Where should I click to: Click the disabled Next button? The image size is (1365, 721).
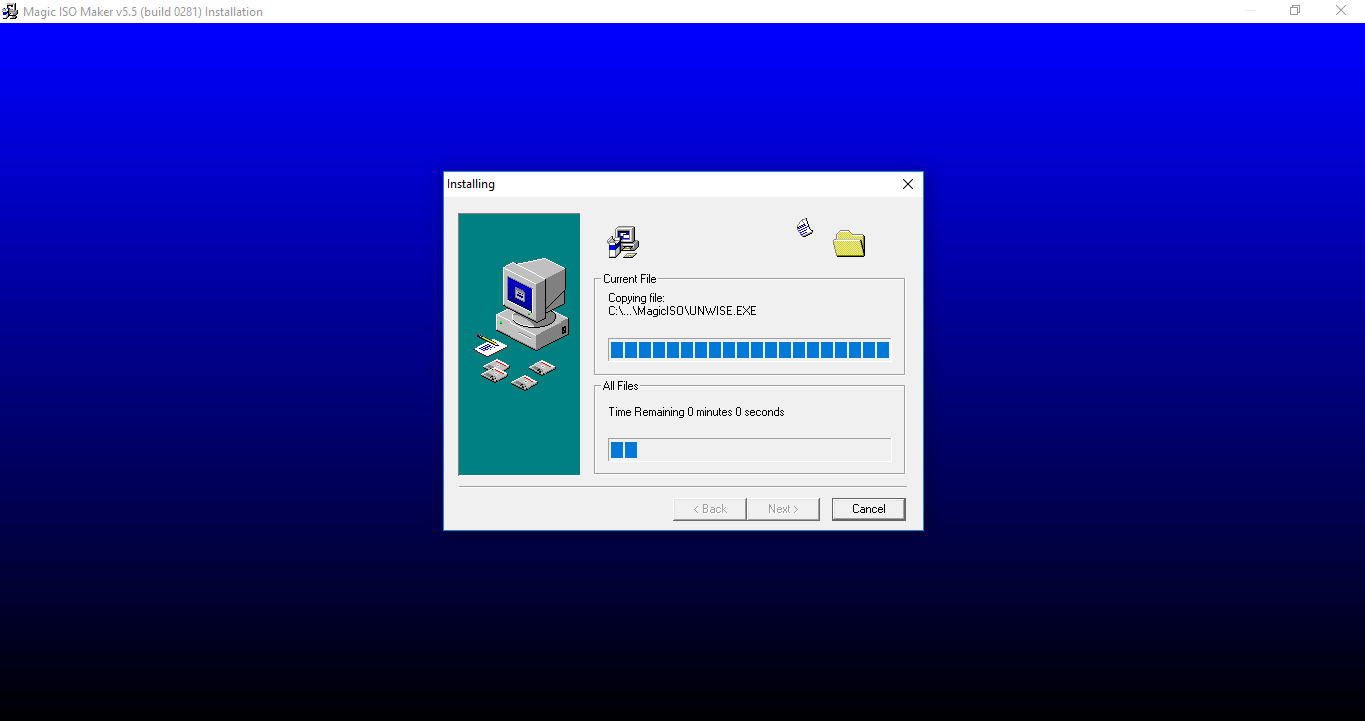tap(783, 509)
